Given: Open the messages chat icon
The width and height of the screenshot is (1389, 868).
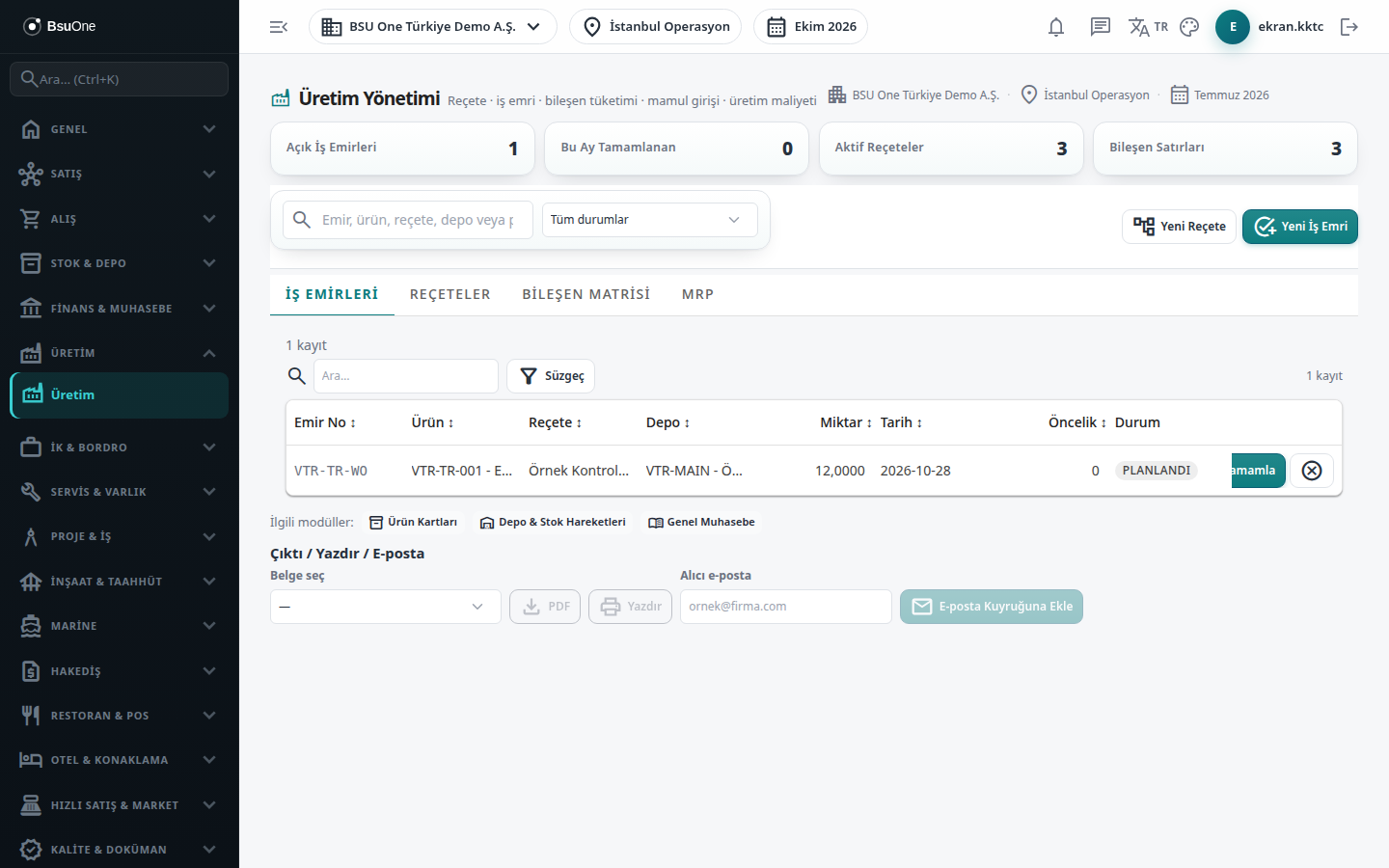Looking at the screenshot, I should tap(1101, 27).
